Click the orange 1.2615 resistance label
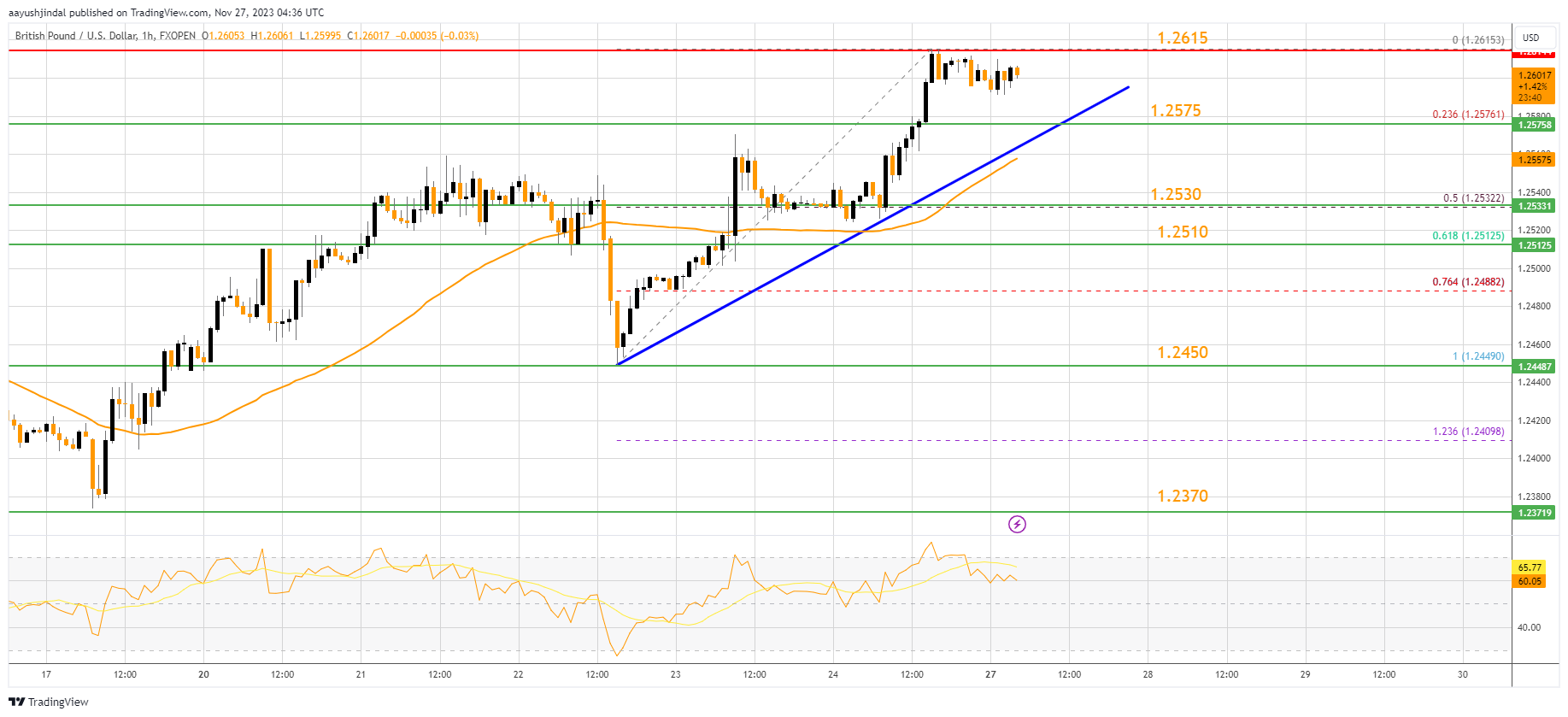Image resolution: width=1568 pixels, height=717 pixels. pos(1183,38)
